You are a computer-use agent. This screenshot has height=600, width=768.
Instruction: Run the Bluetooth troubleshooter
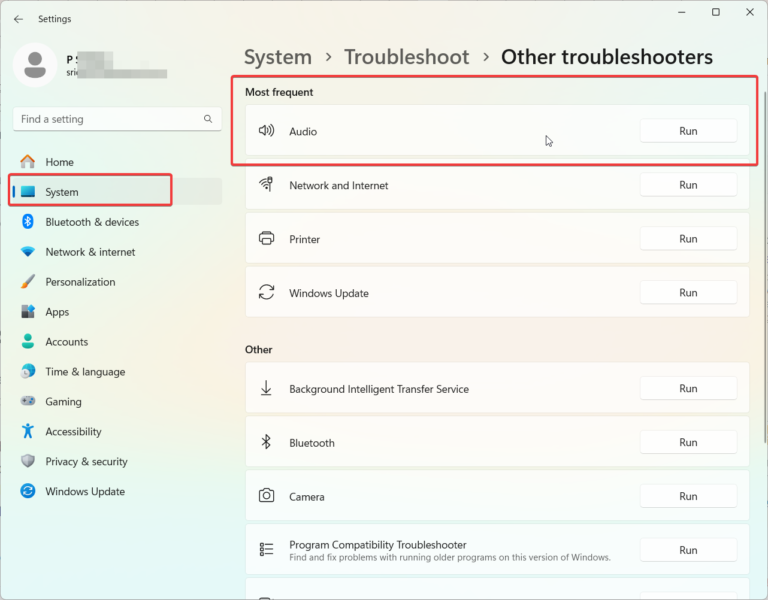pos(688,443)
